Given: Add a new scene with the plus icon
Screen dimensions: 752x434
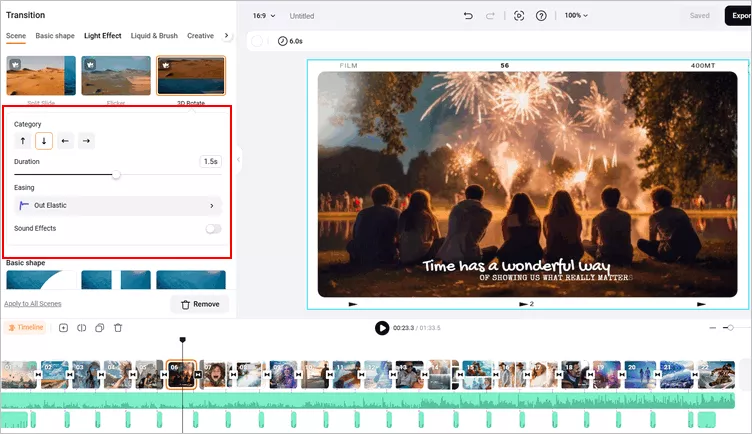Looking at the screenshot, I should [x=63, y=328].
